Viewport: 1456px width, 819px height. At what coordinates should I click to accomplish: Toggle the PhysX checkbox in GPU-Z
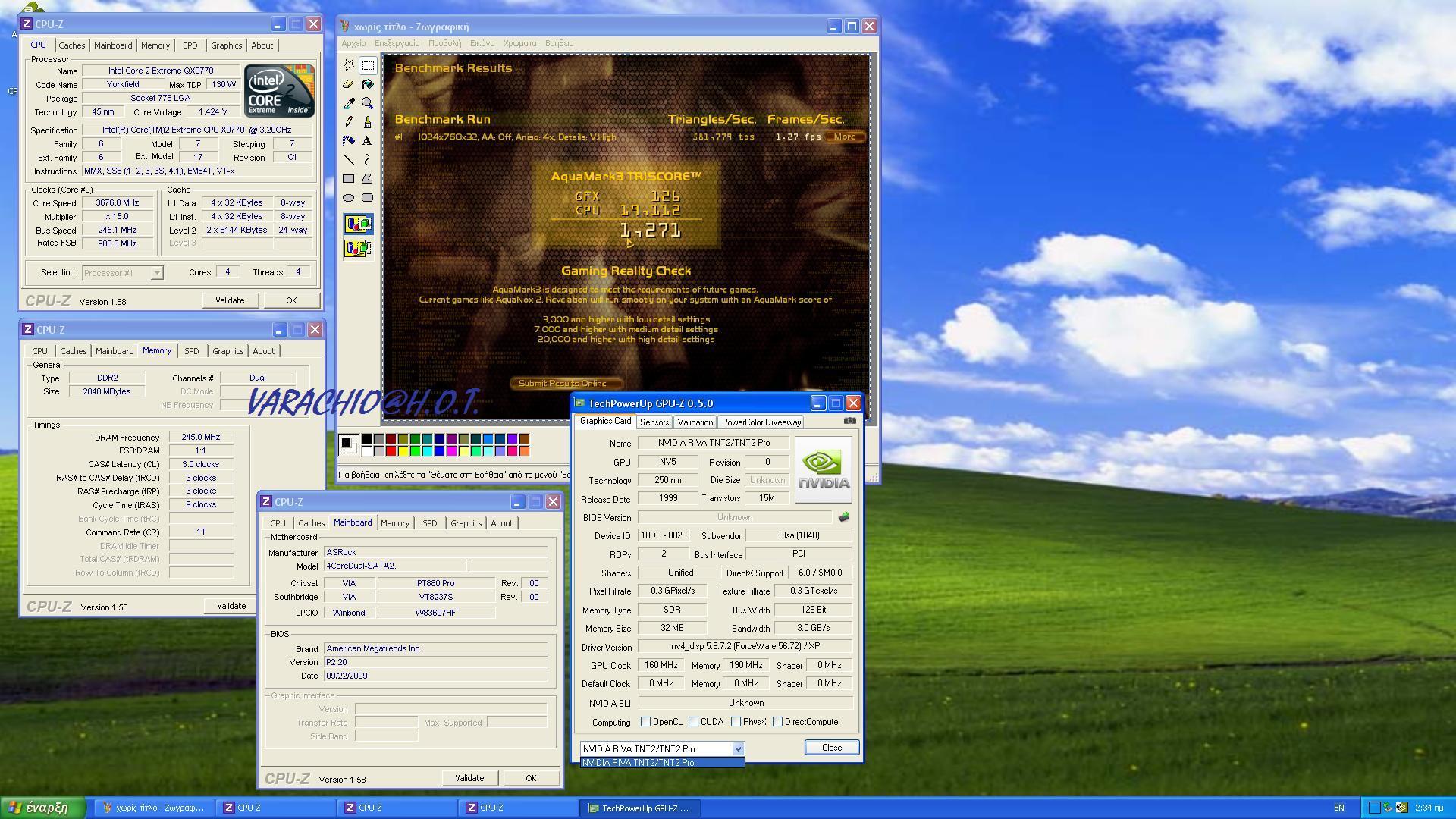coord(736,722)
